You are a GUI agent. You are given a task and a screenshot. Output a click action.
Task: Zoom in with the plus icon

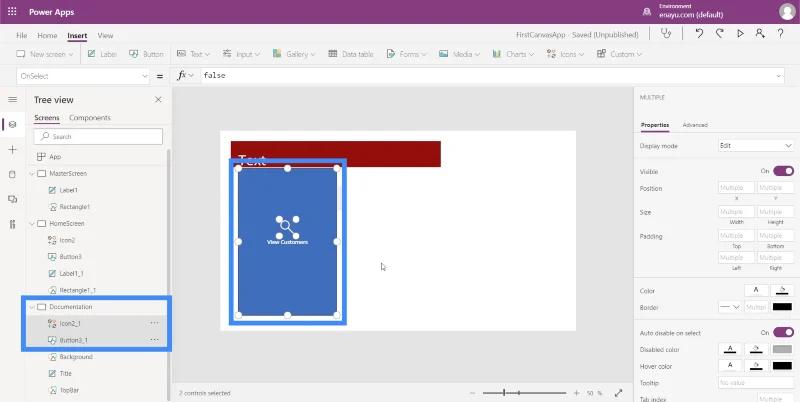point(577,393)
